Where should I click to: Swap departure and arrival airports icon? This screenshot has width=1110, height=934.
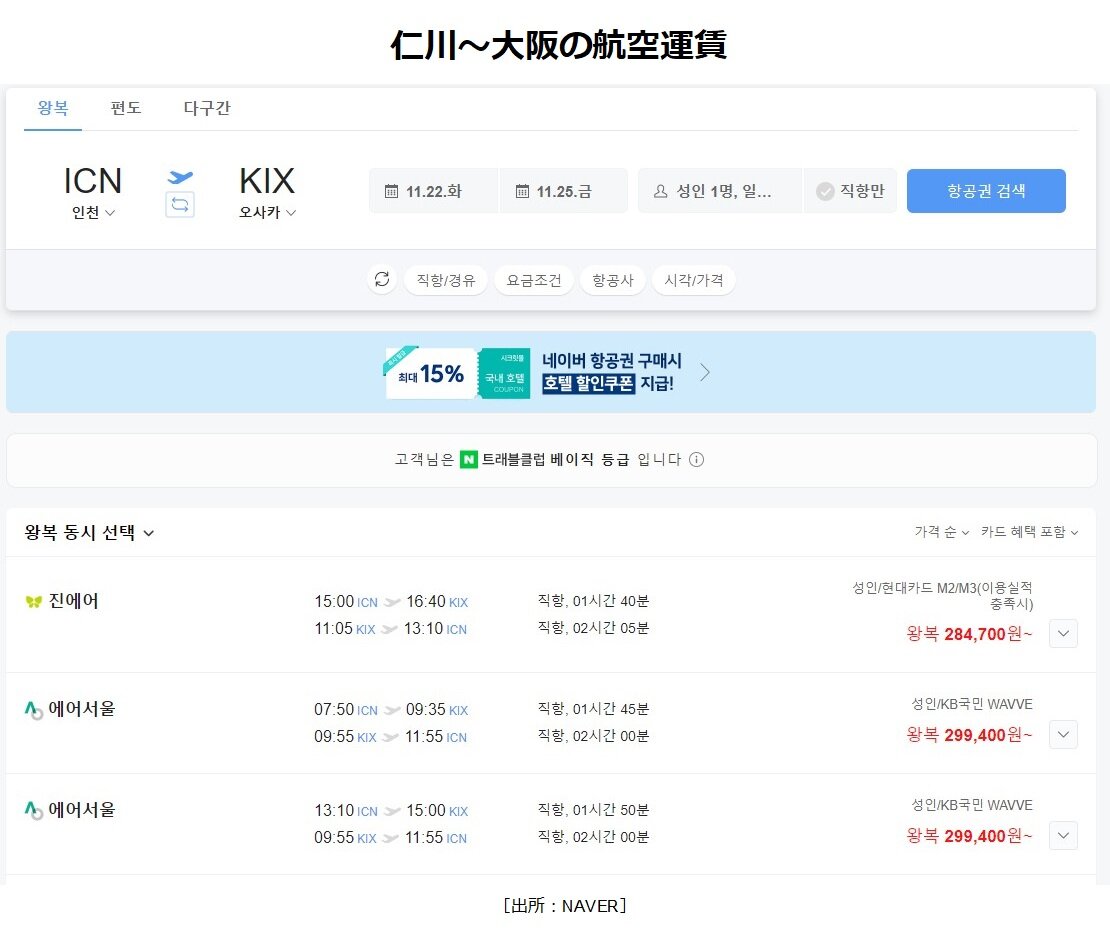[180, 205]
